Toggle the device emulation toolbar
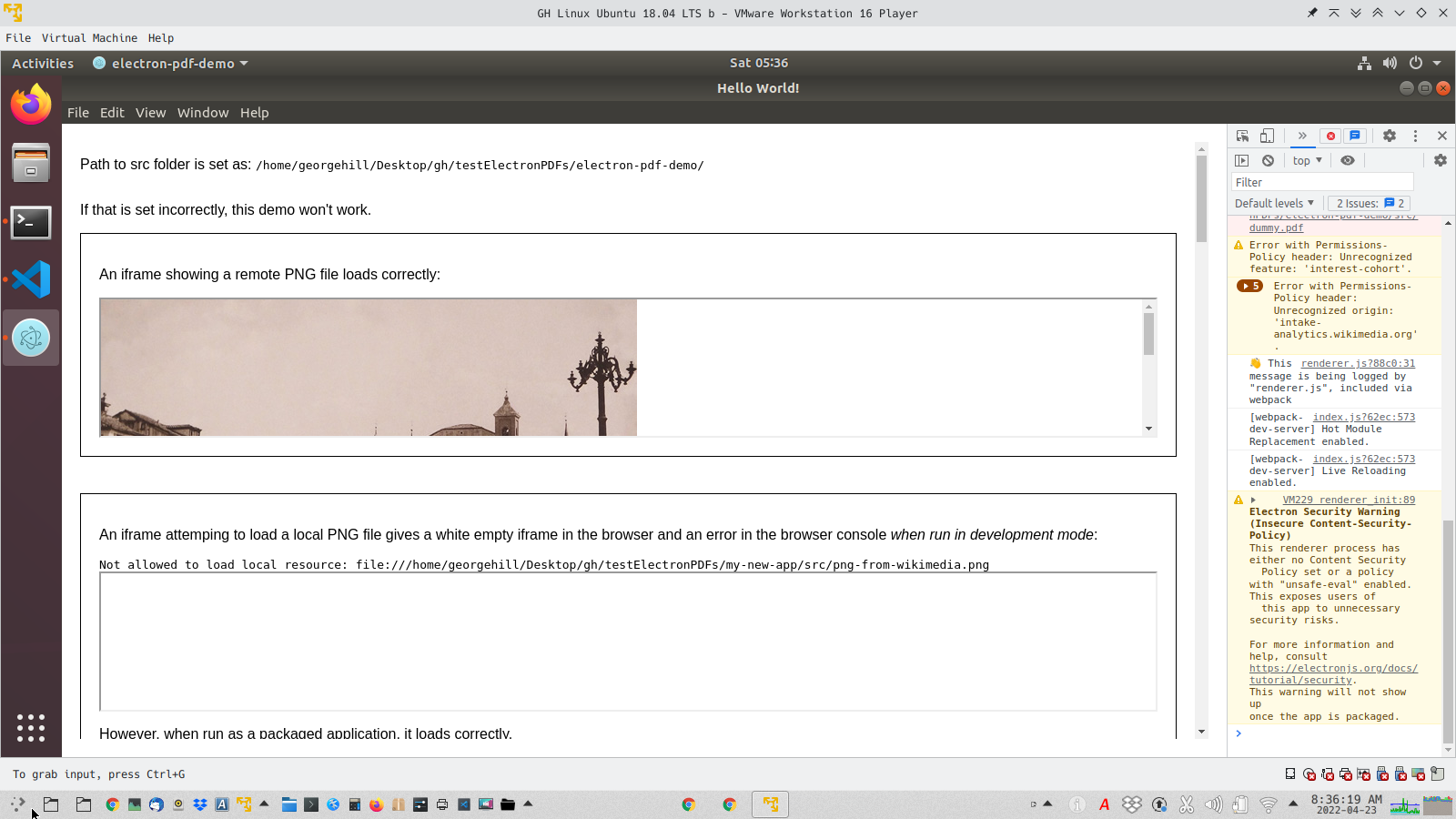 [x=1267, y=135]
